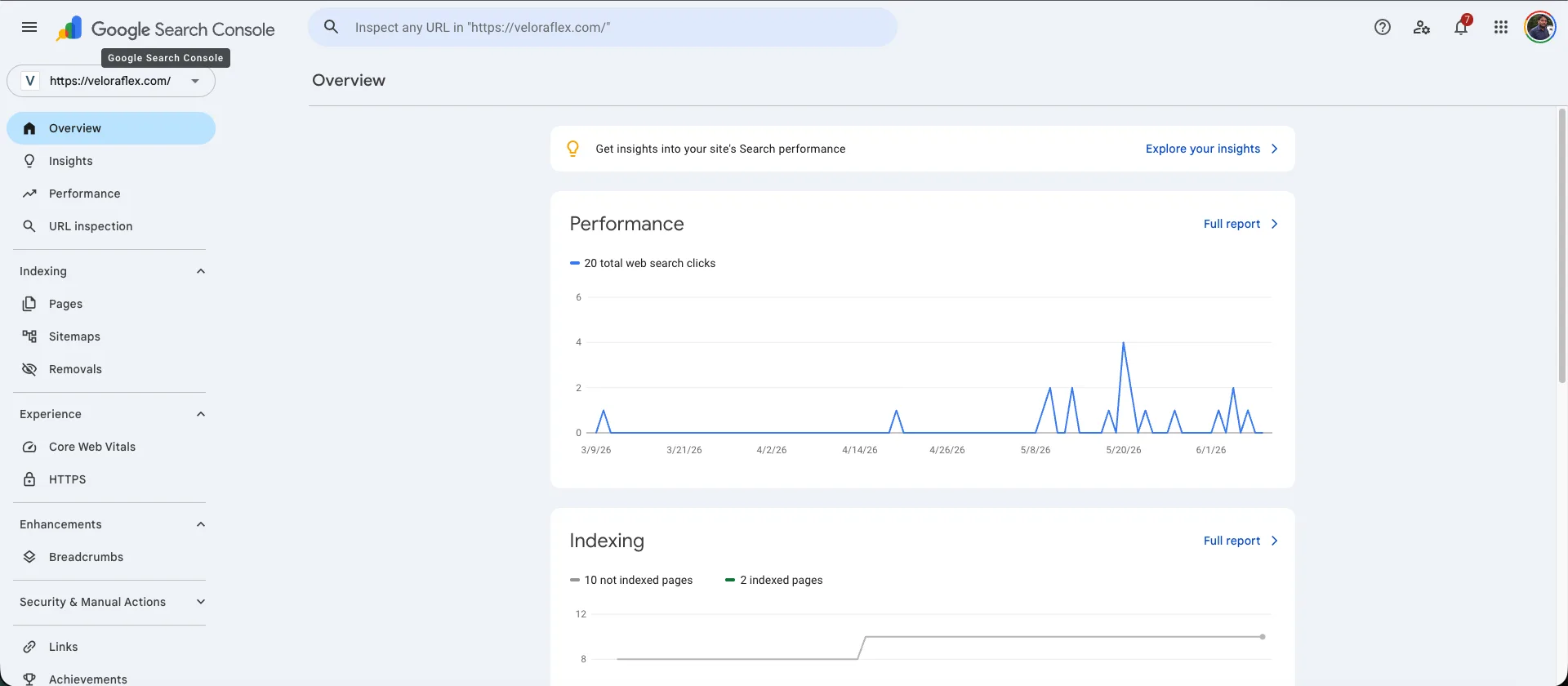The image size is (1568, 686).
Task: Click Explore your insights link
Action: click(x=1202, y=149)
